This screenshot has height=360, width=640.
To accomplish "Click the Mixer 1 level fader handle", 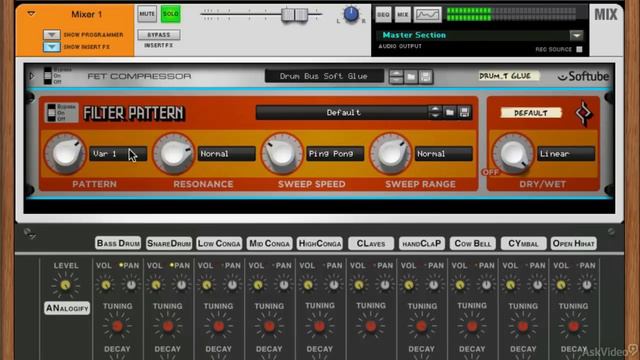I will [x=295, y=15].
